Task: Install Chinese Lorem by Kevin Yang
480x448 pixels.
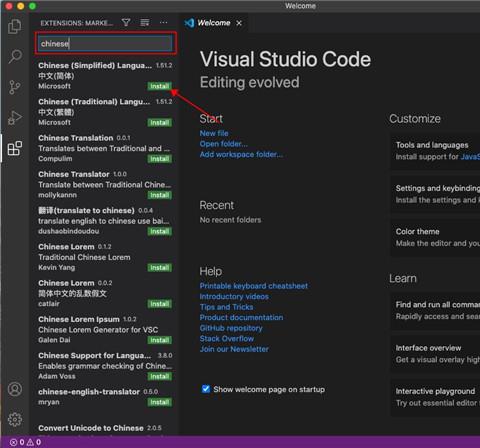Action: pyautogui.click(x=160, y=268)
